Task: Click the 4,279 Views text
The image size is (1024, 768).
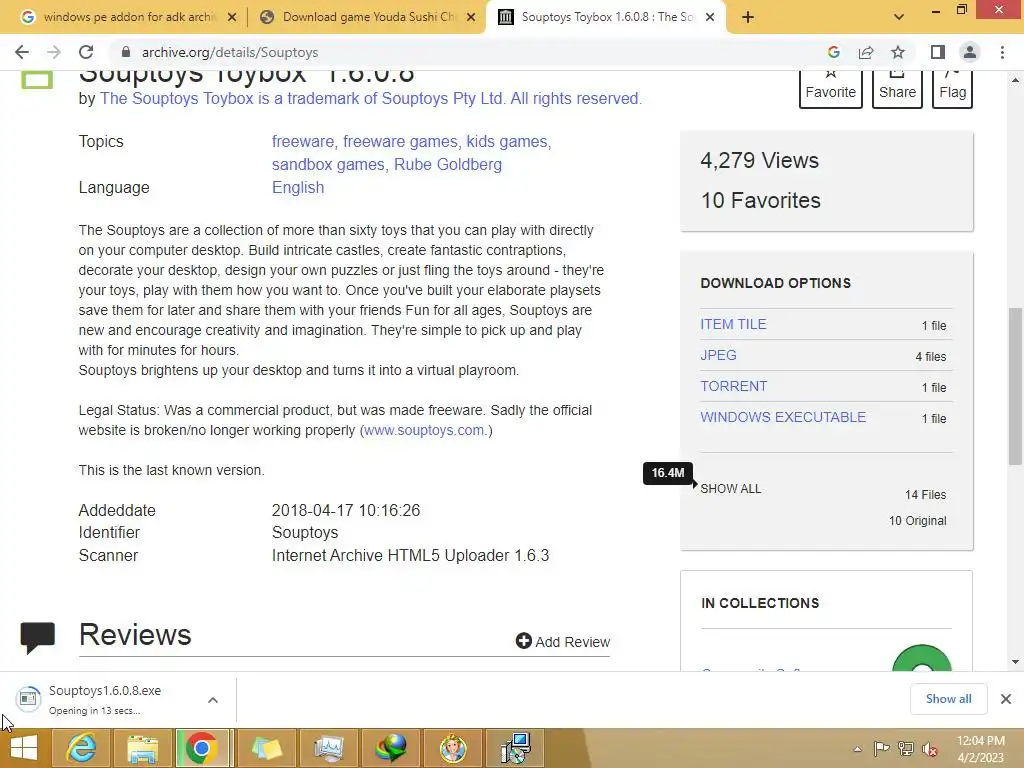Action: tap(760, 161)
